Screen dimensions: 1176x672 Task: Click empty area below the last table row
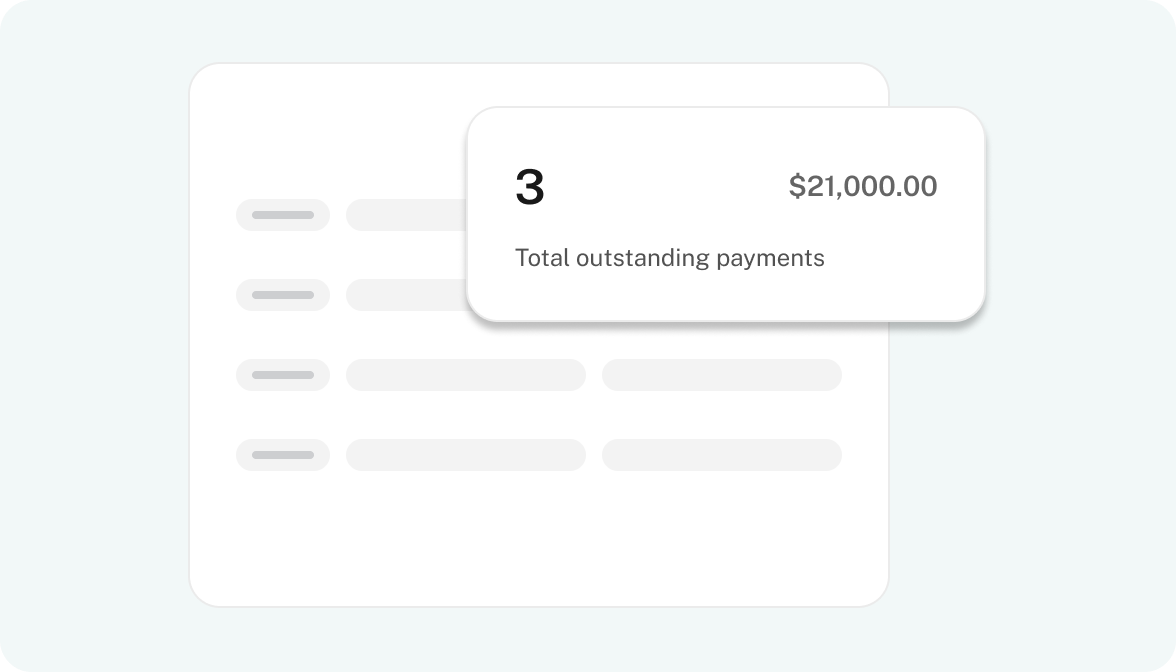coord(538,536)
